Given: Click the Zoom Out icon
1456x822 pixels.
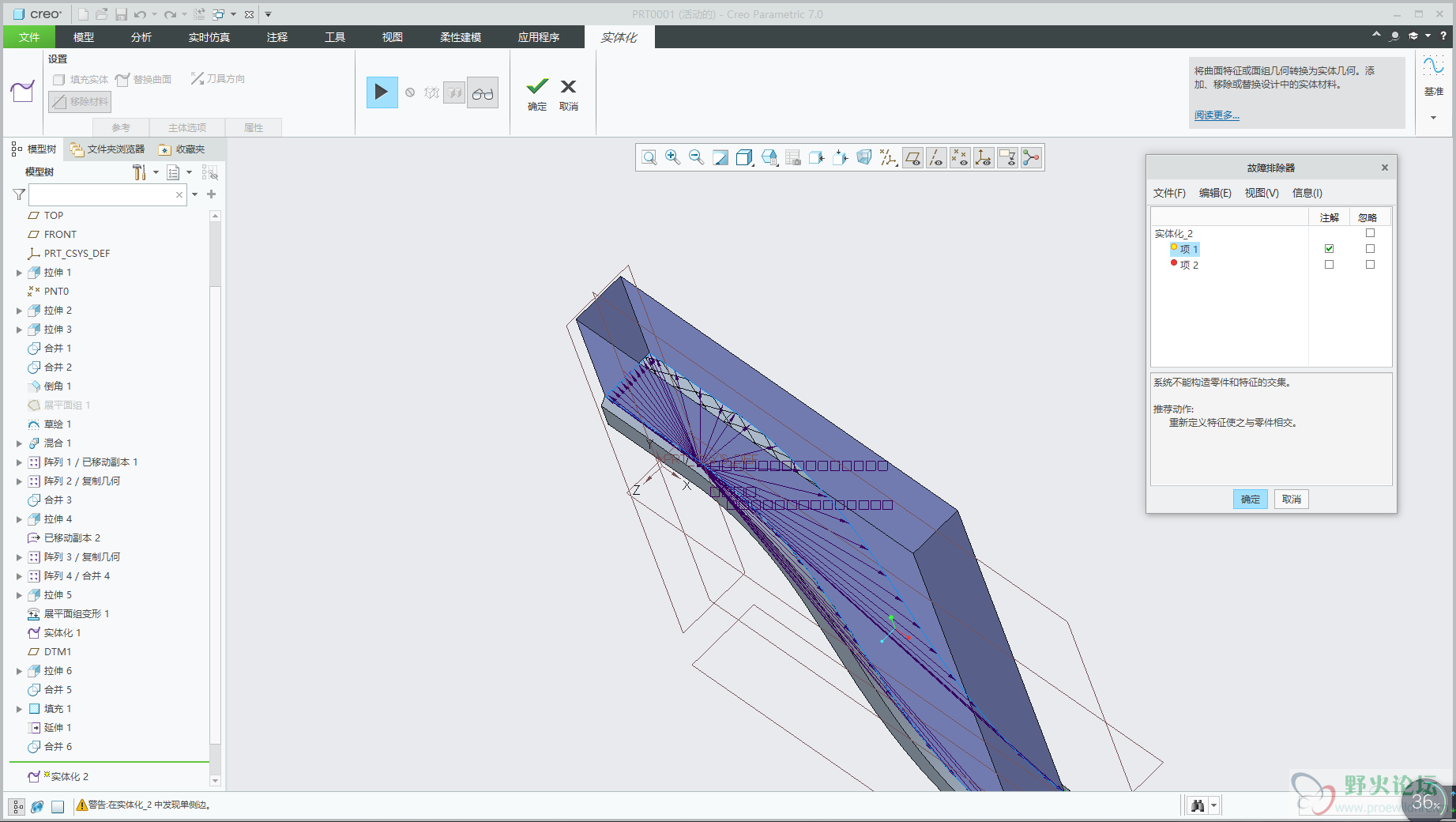Looking at the screenshot, I should [697, 158].
